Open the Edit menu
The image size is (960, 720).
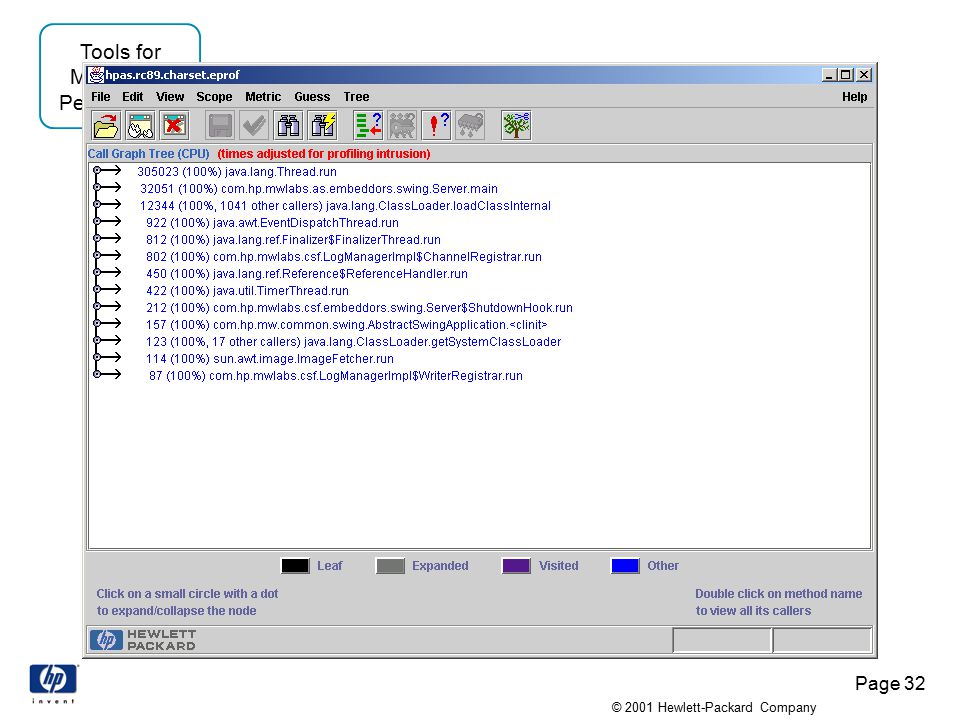click(132, 97)
